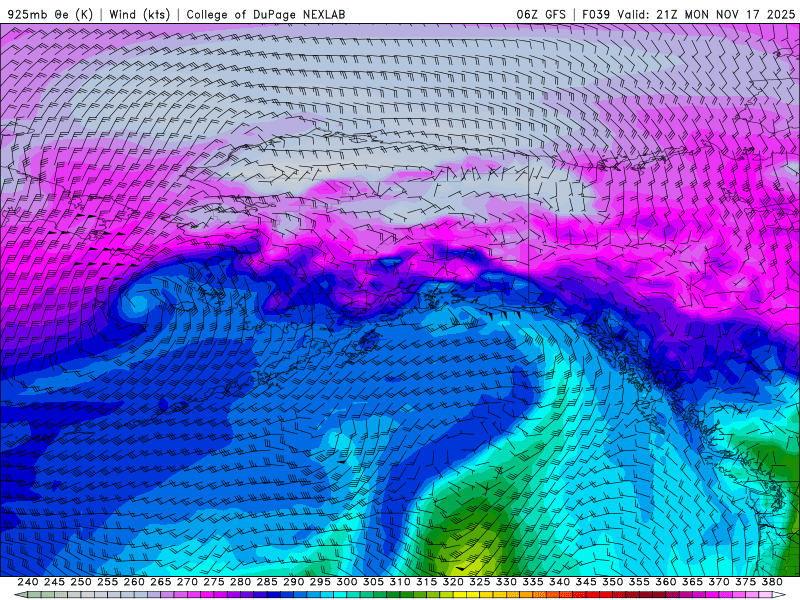Click the 360 legend value

coord(666,582)
